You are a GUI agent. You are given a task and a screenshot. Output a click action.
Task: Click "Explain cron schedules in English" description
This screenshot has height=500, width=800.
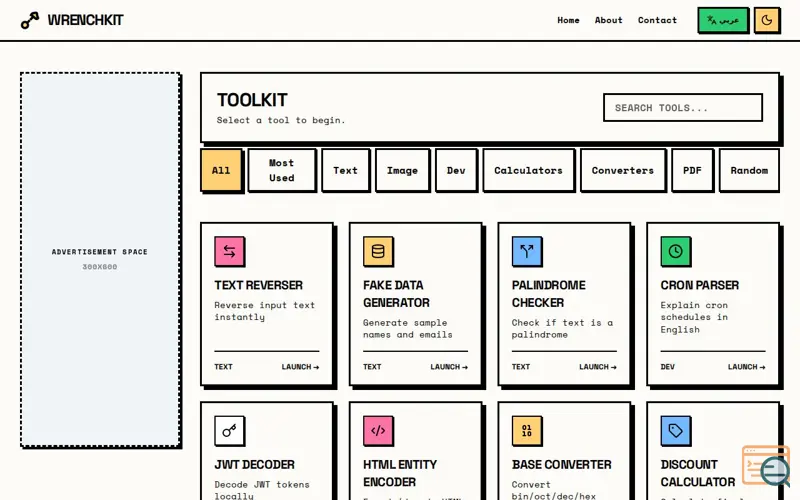[x=694, y=317]
